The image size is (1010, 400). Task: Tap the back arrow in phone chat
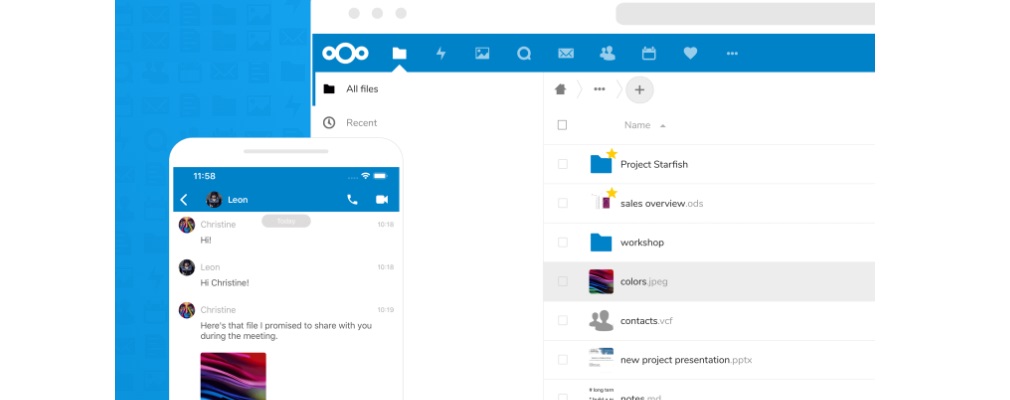click(184, 200)
